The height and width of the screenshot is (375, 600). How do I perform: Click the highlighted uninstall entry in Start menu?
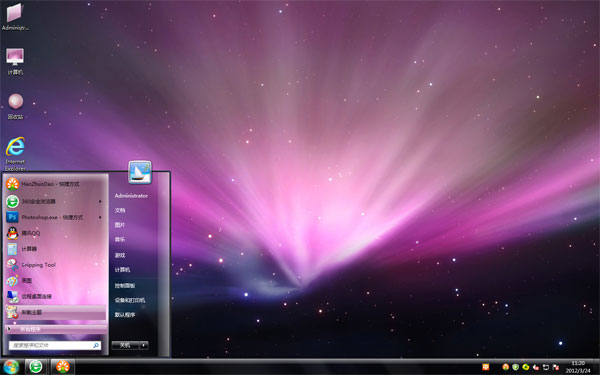tap(55, 312)
